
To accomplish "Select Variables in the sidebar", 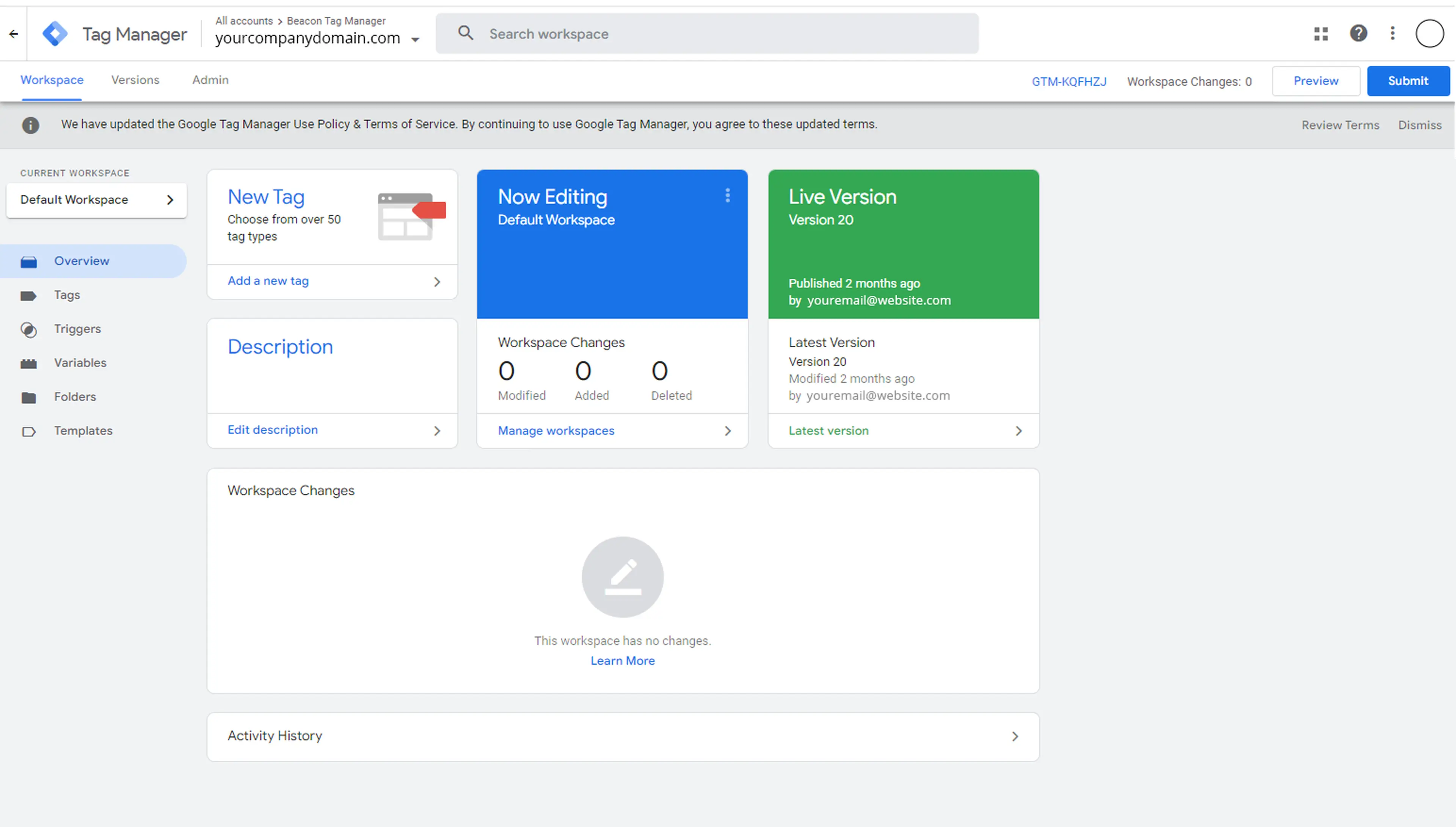I will pos(93,363).
